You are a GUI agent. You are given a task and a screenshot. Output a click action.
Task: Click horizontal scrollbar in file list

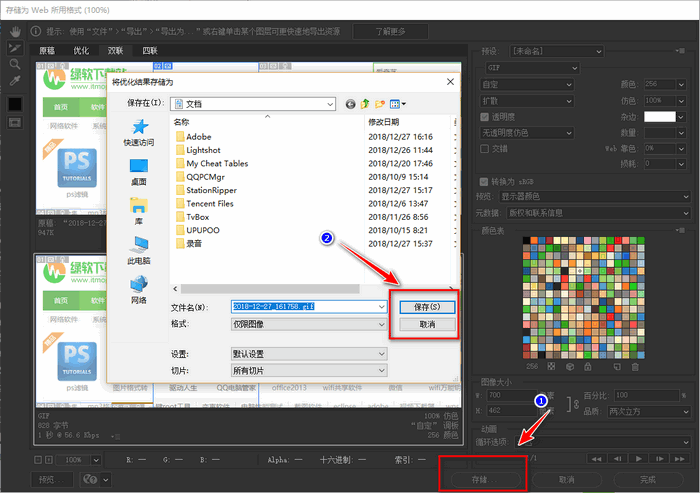(269, 289)
